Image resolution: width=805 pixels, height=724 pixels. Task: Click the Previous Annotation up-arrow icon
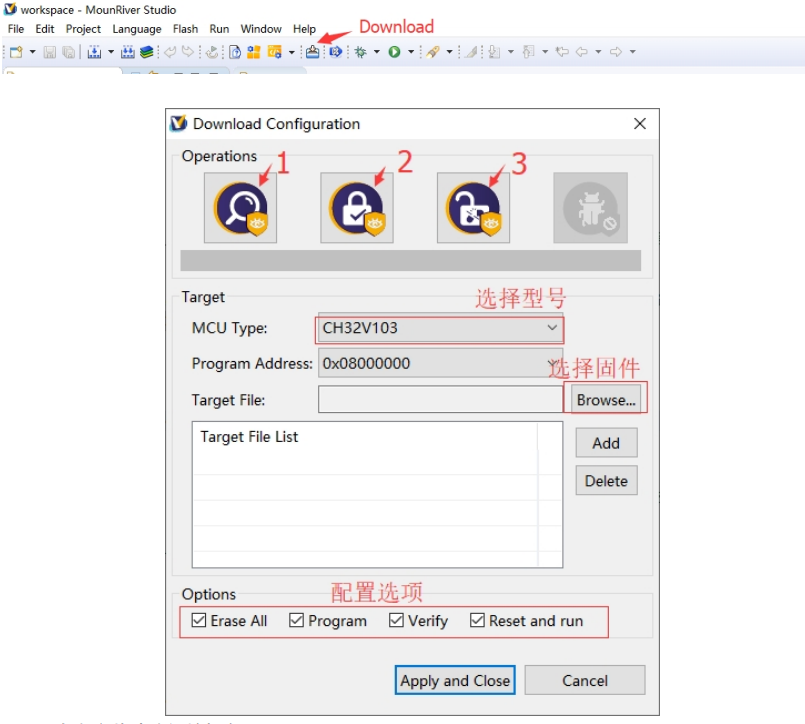click(528, 52)
